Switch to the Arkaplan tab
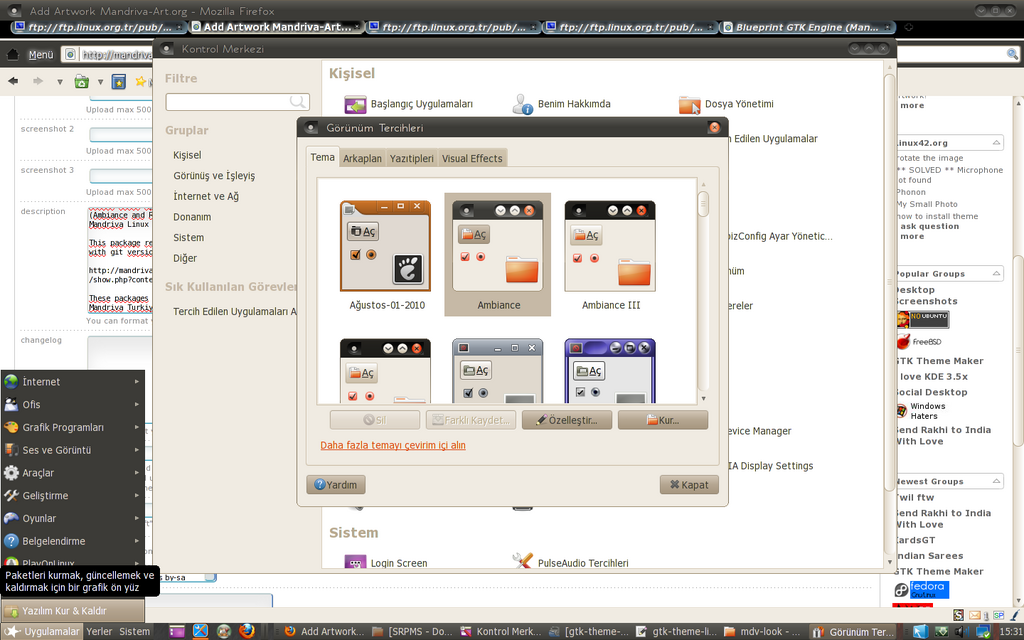 click(x=362, y=158)
